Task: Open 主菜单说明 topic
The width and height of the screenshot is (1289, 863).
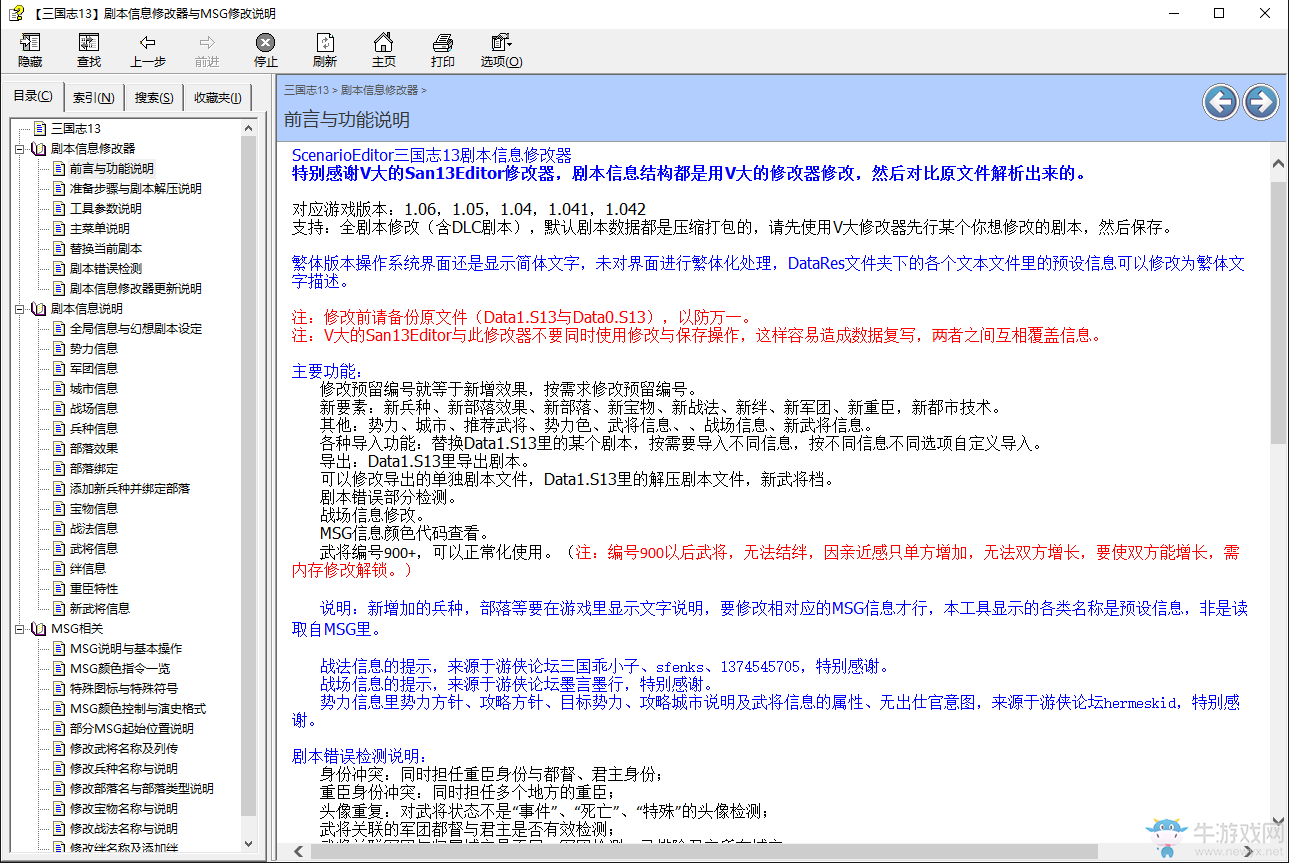Action: point(99,228)
